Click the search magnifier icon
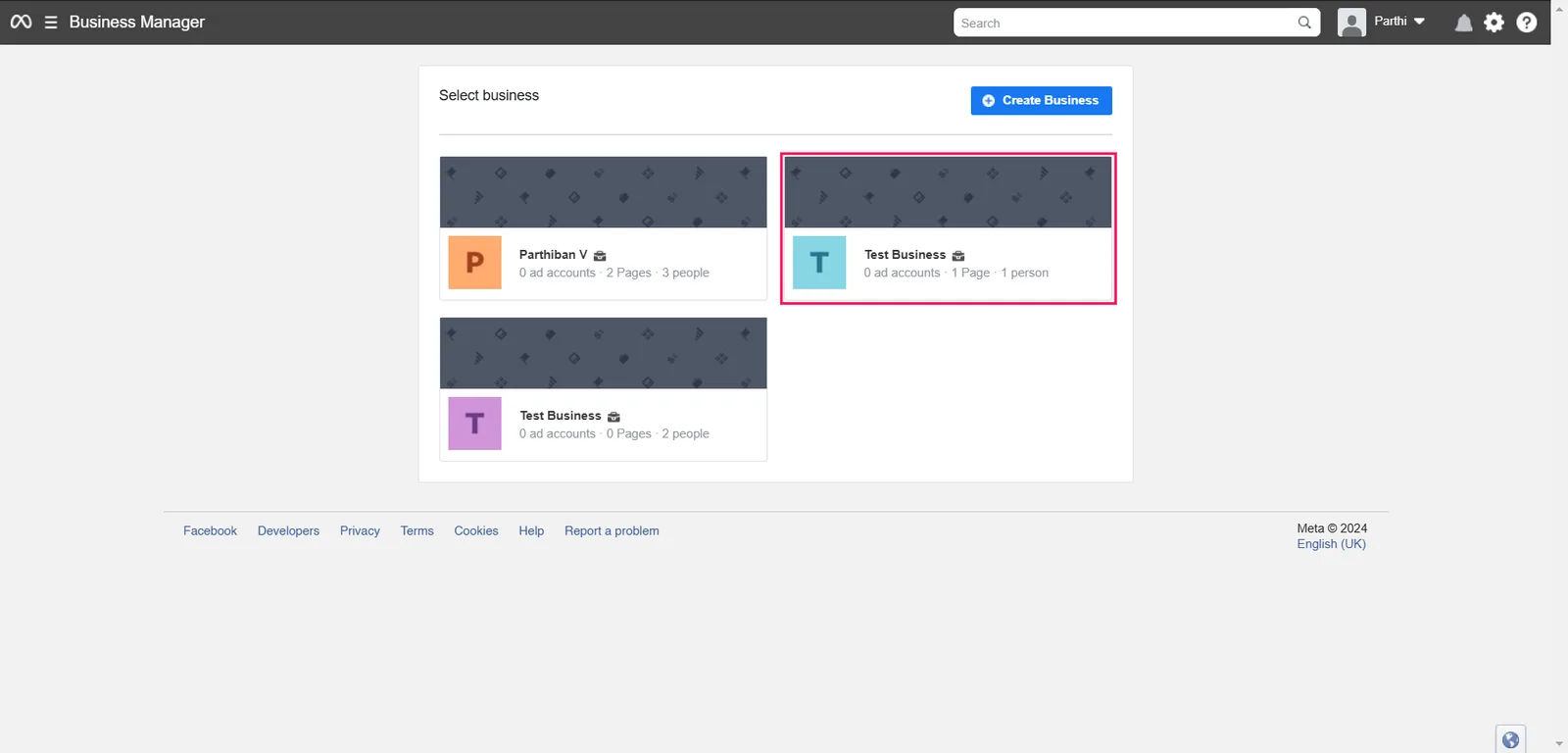The image size is (1568, 753). [x=1304, y=23]
